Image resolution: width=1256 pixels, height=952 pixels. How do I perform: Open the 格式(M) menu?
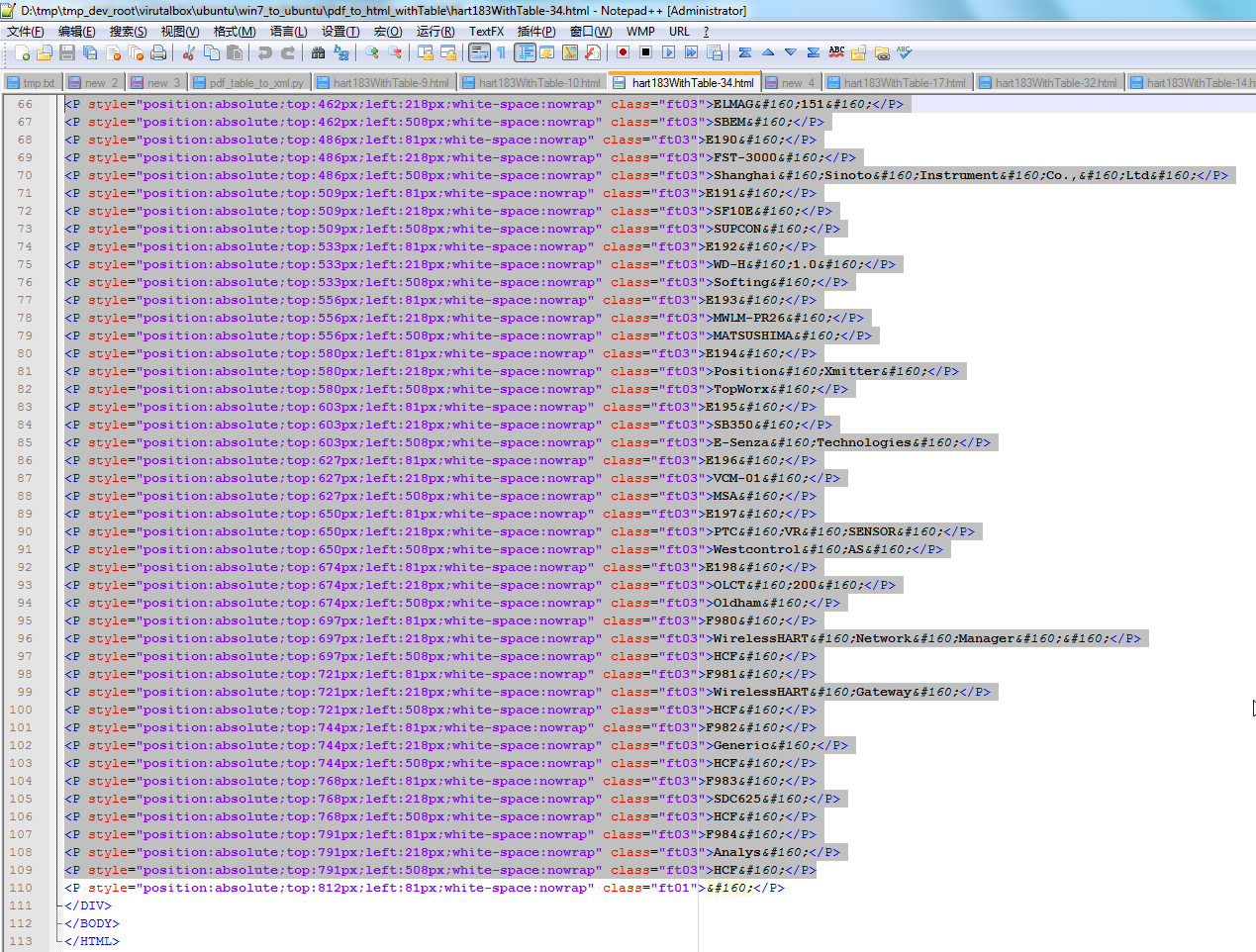point(235,32)
